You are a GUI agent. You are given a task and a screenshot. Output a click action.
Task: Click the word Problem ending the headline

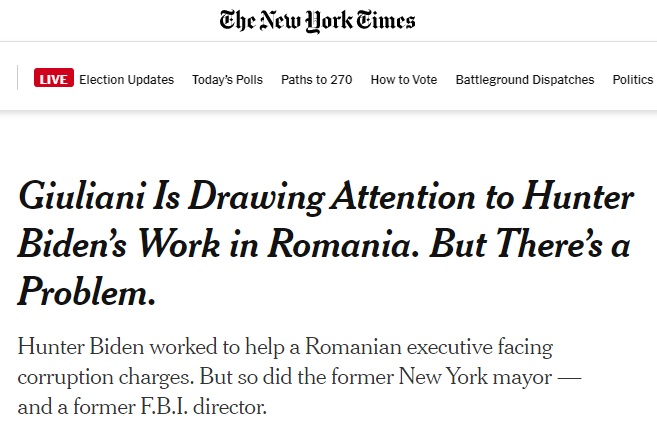87,291
